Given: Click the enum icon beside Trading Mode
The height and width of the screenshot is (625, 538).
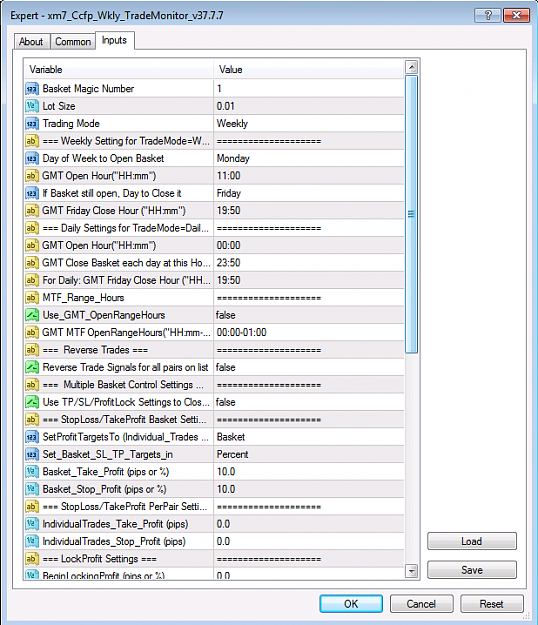Looking at the screenshot, I should pos(32,124).
